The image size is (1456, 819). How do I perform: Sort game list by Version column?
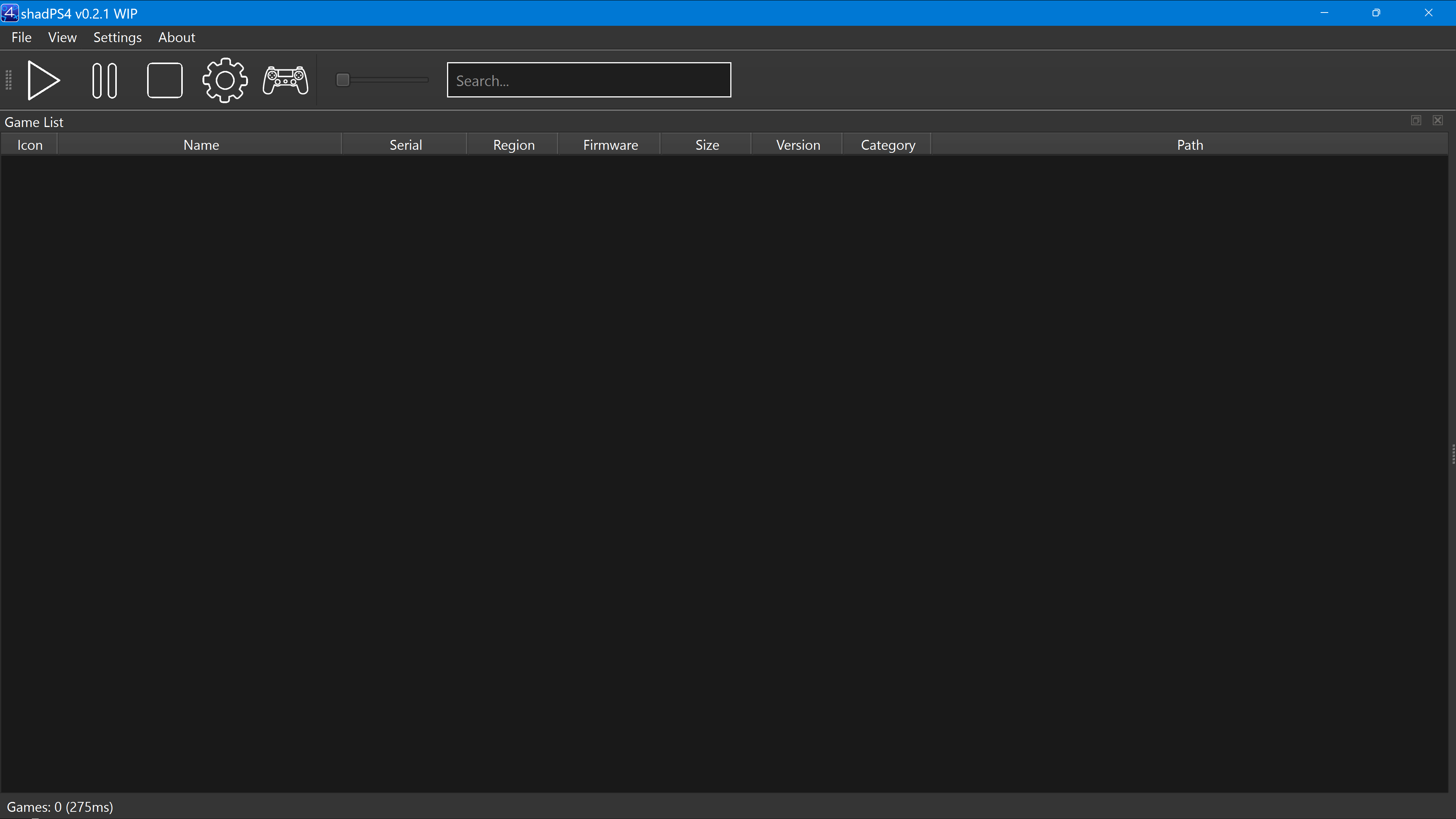click(797, 145)
